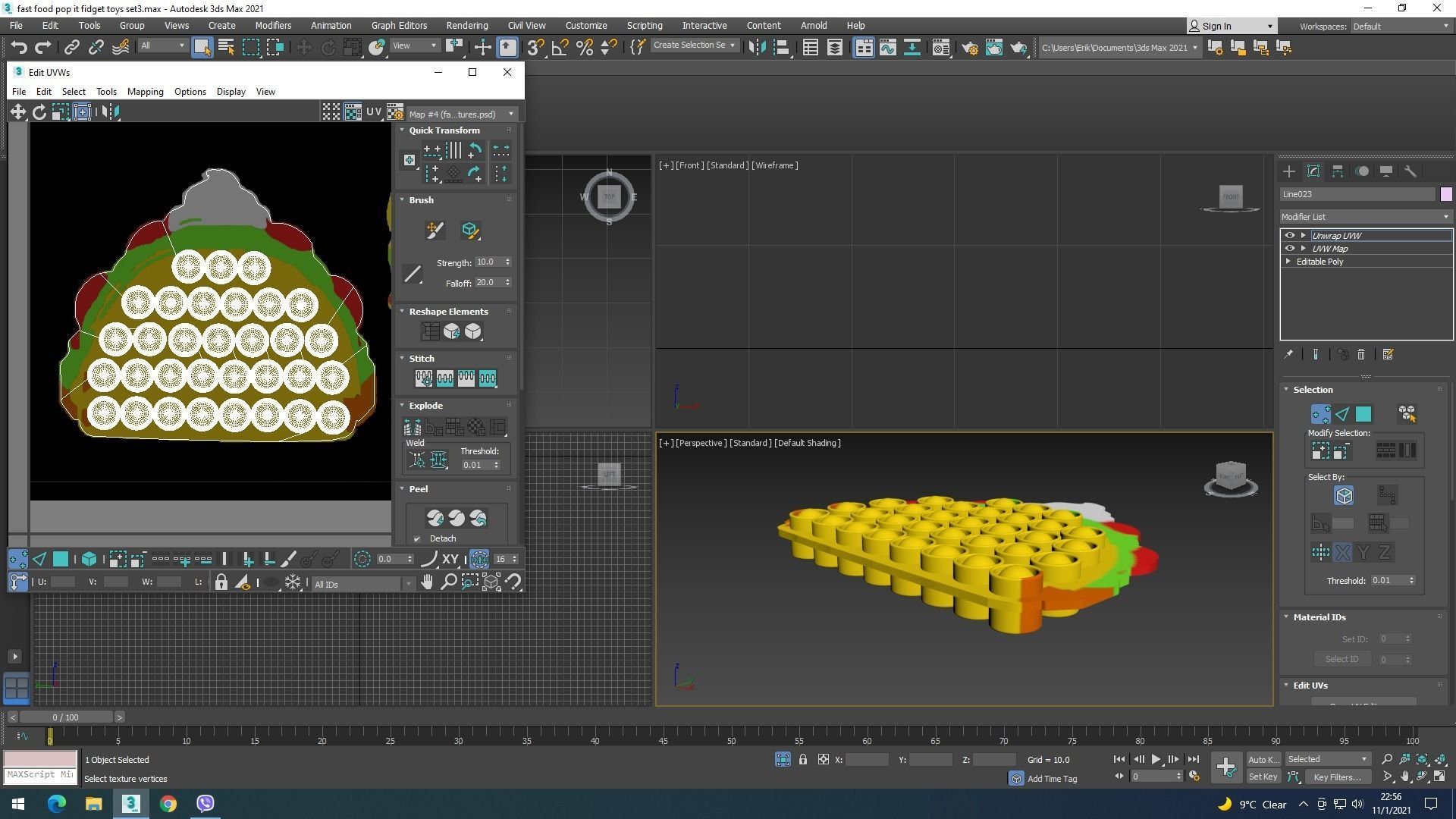
Task: Click the Sign In button
Action: click(x=1230, y=26)
